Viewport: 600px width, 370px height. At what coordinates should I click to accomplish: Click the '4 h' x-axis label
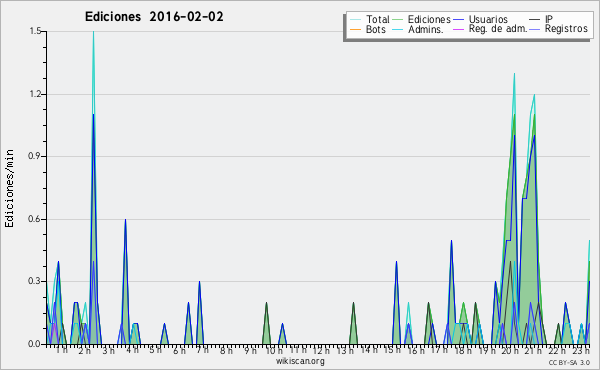132,350
